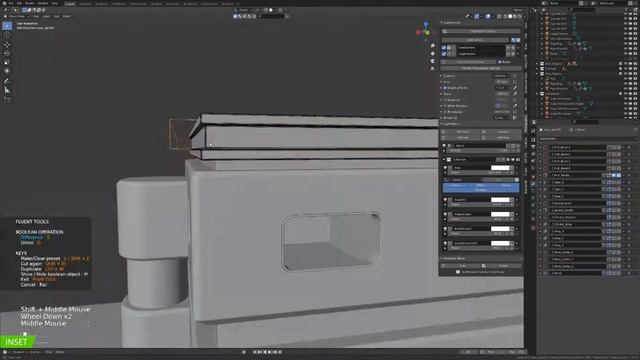The width and height of the screenshot is (640, 360).
Task: Jump to the timeline start frame
Action: [x=255, y=352]
